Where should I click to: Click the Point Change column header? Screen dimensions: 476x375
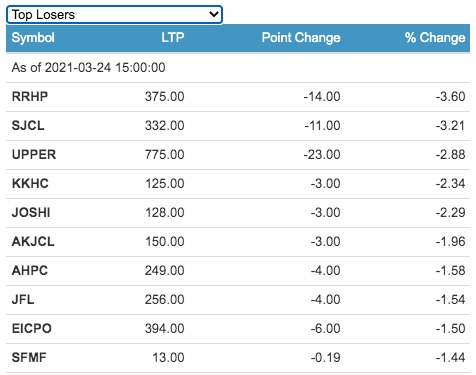301,38
